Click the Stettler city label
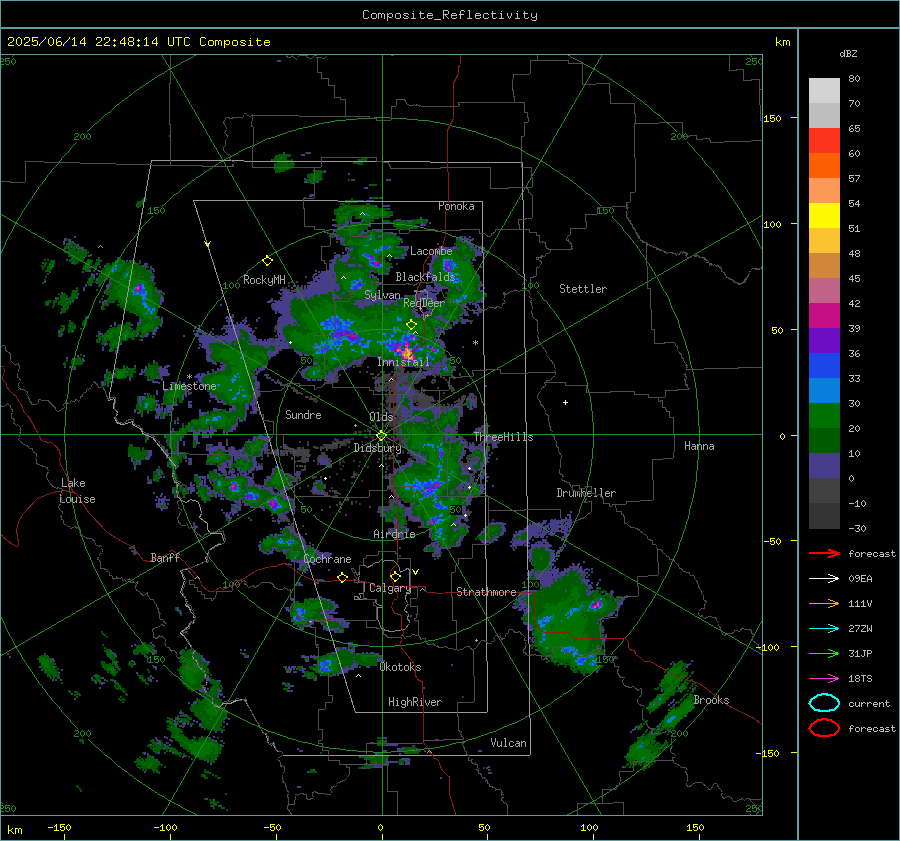 [x=583, y=289]
